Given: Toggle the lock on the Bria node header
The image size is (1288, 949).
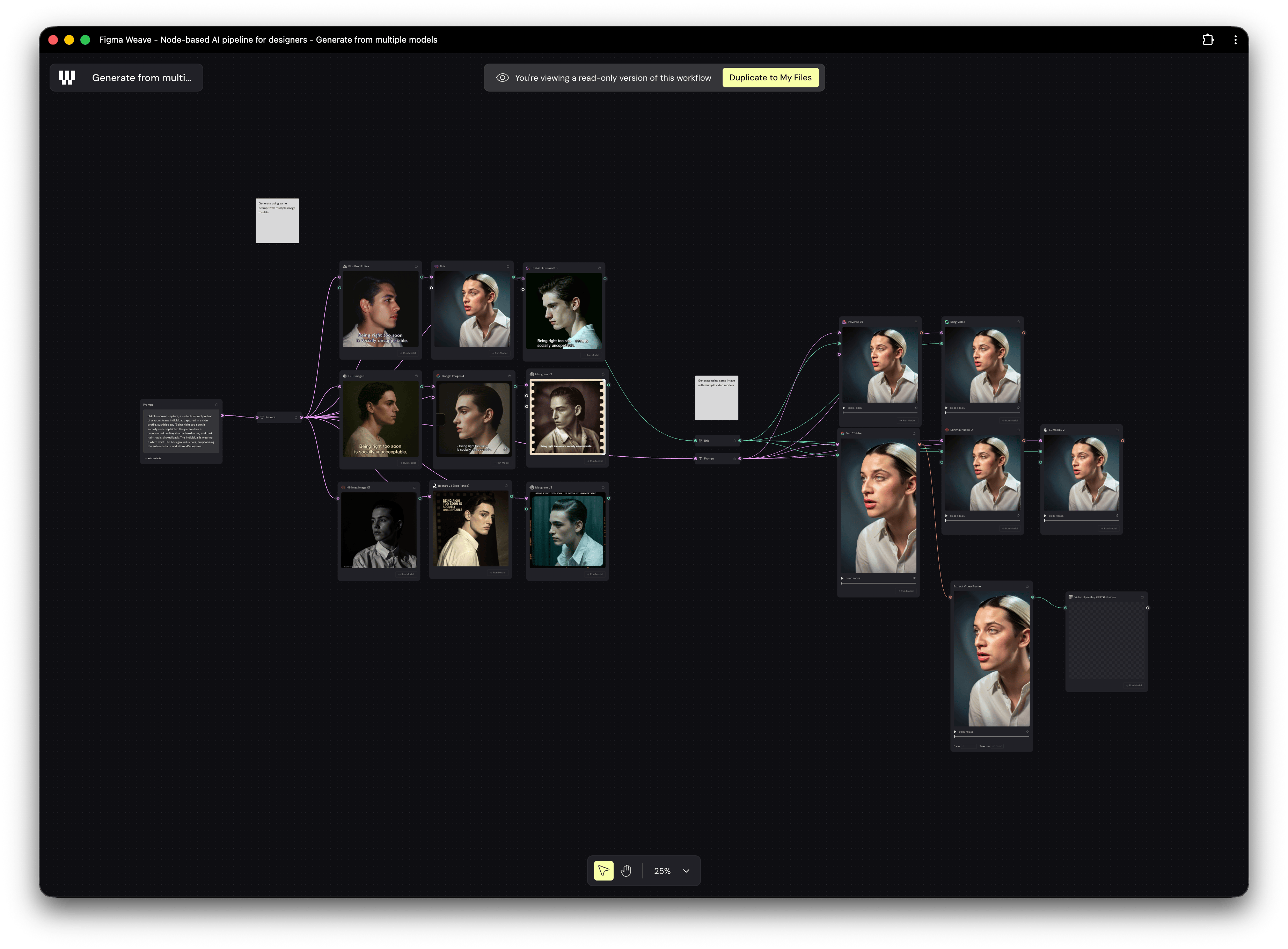Looking at the screenshot, I should [x=508, y=267].
